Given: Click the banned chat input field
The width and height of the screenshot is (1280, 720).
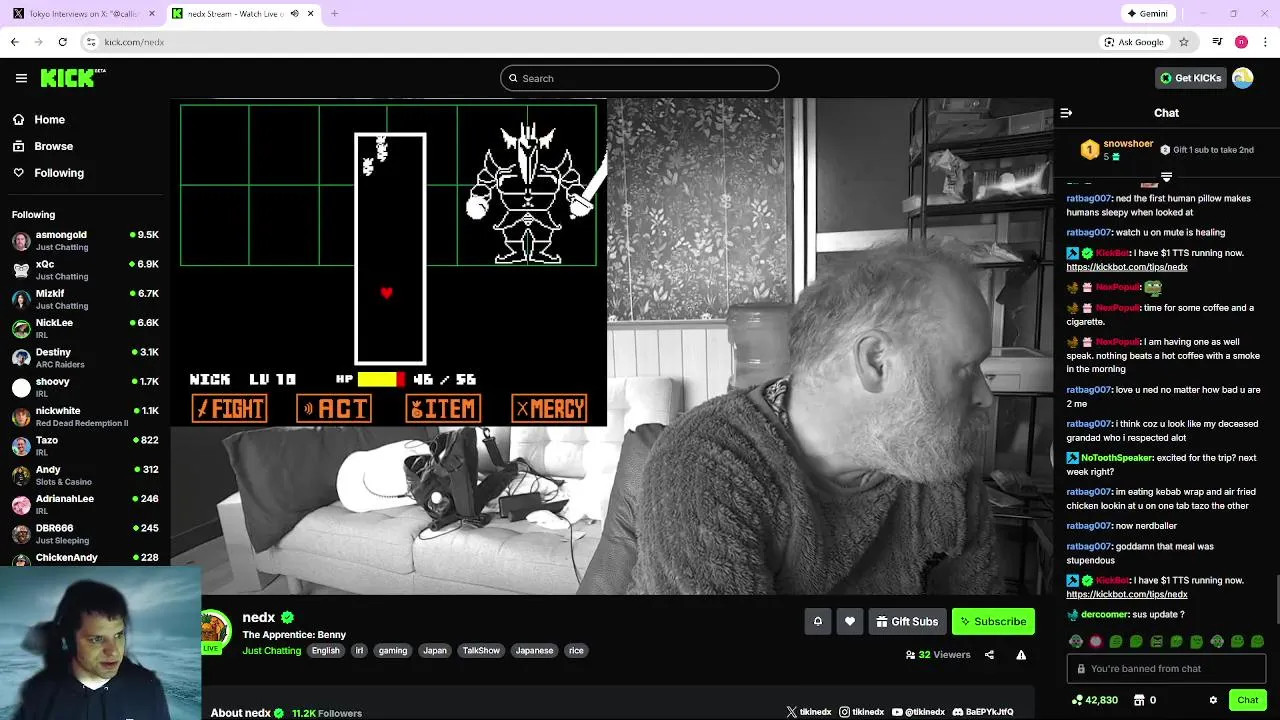Looking at the screenshot, I should pyautogui.click(x=1167, y=668).
